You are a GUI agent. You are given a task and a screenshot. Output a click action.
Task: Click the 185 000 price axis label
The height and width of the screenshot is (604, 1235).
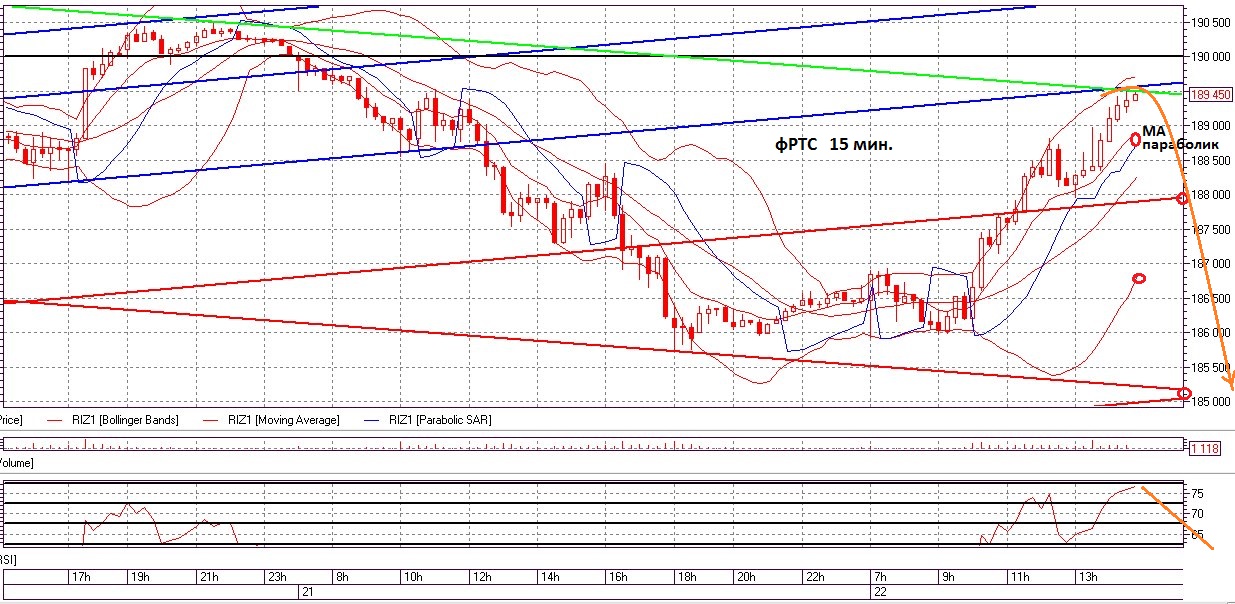(1211, 402)
